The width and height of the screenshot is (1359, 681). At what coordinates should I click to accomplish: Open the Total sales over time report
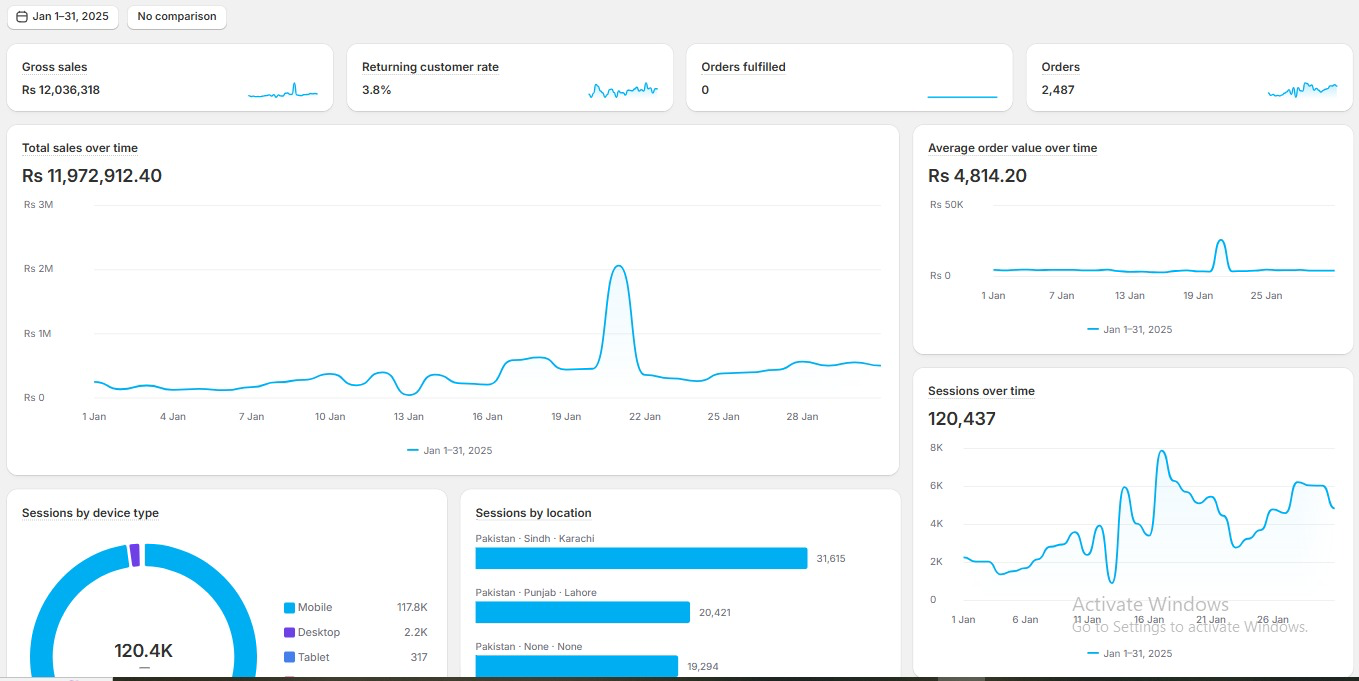coord(80,148)
